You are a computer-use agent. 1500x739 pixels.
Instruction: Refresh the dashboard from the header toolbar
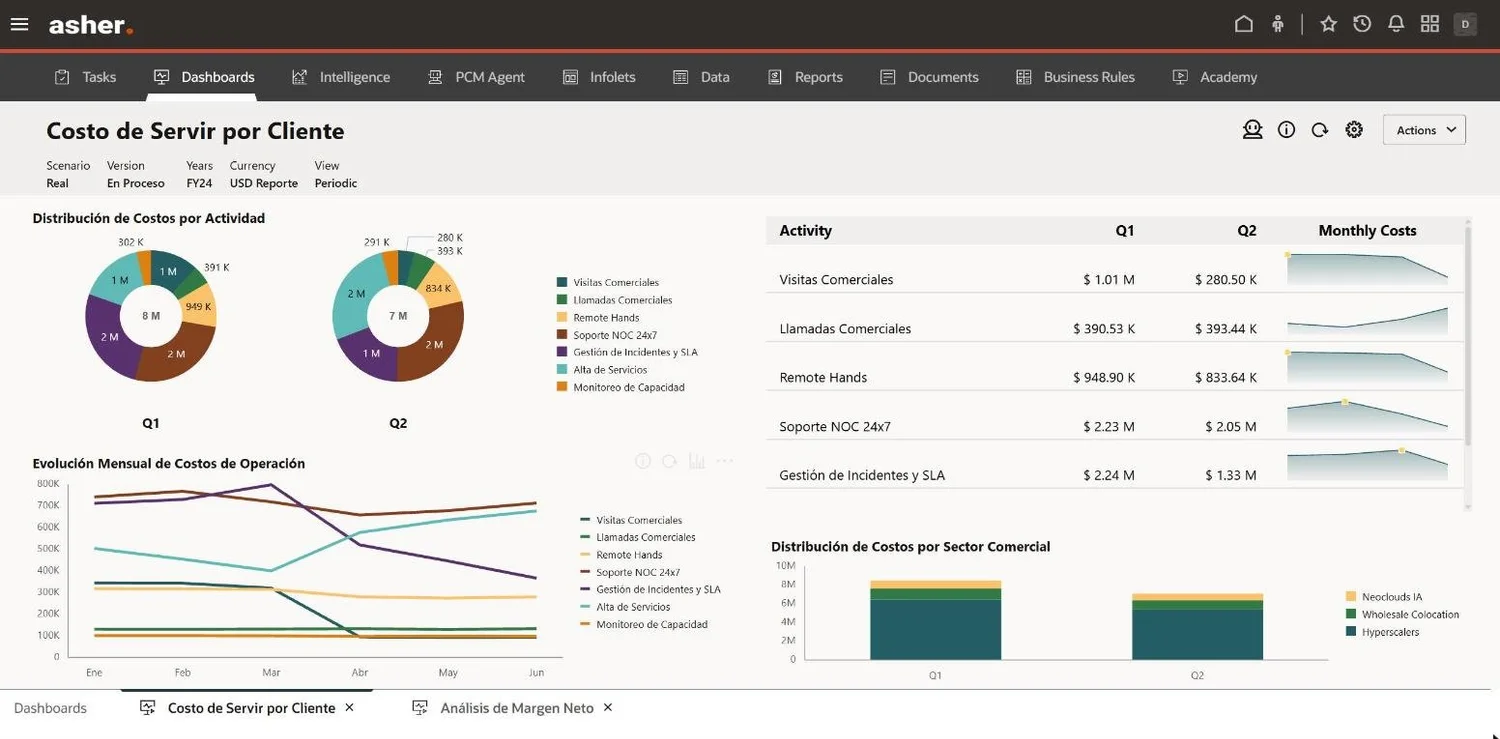pyautogui.click(x=1320, y=129)
